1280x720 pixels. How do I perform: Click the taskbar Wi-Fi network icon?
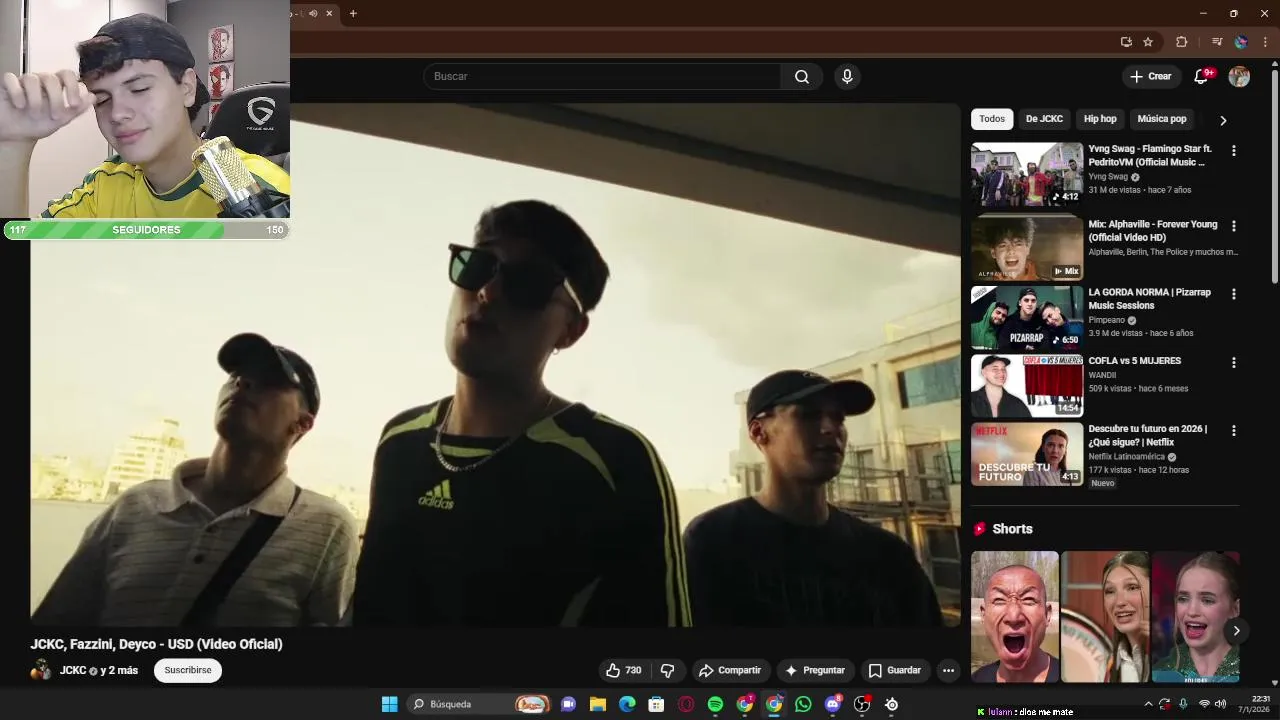(x=1204, y=704)
